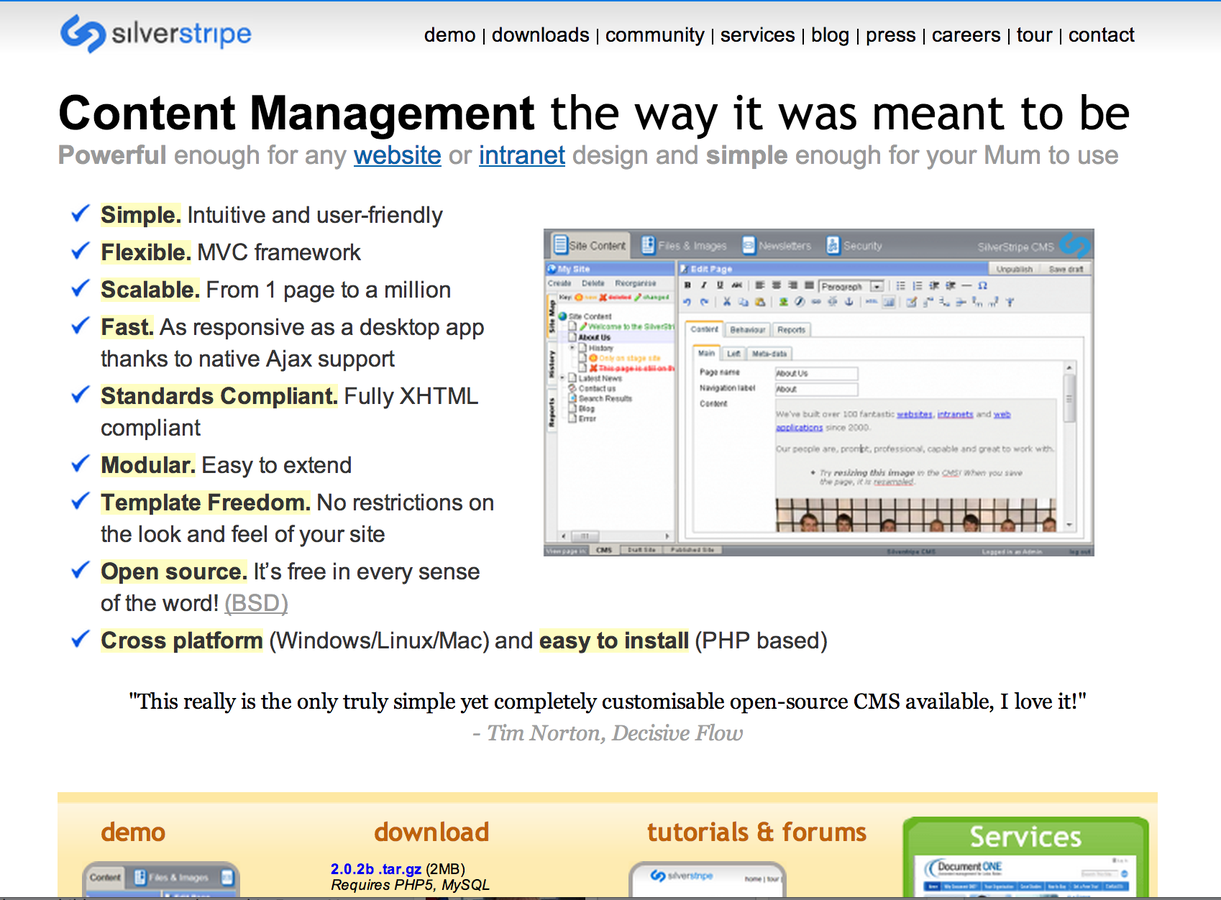The width and height of the screenshot is (1221, 900).
Task: Insert bulleted list in CMS editor
Action: click(x=901, y=285)
